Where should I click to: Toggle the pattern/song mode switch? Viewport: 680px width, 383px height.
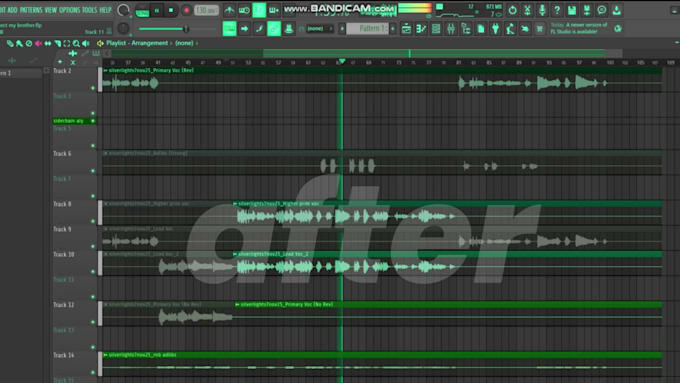point(142,11)
